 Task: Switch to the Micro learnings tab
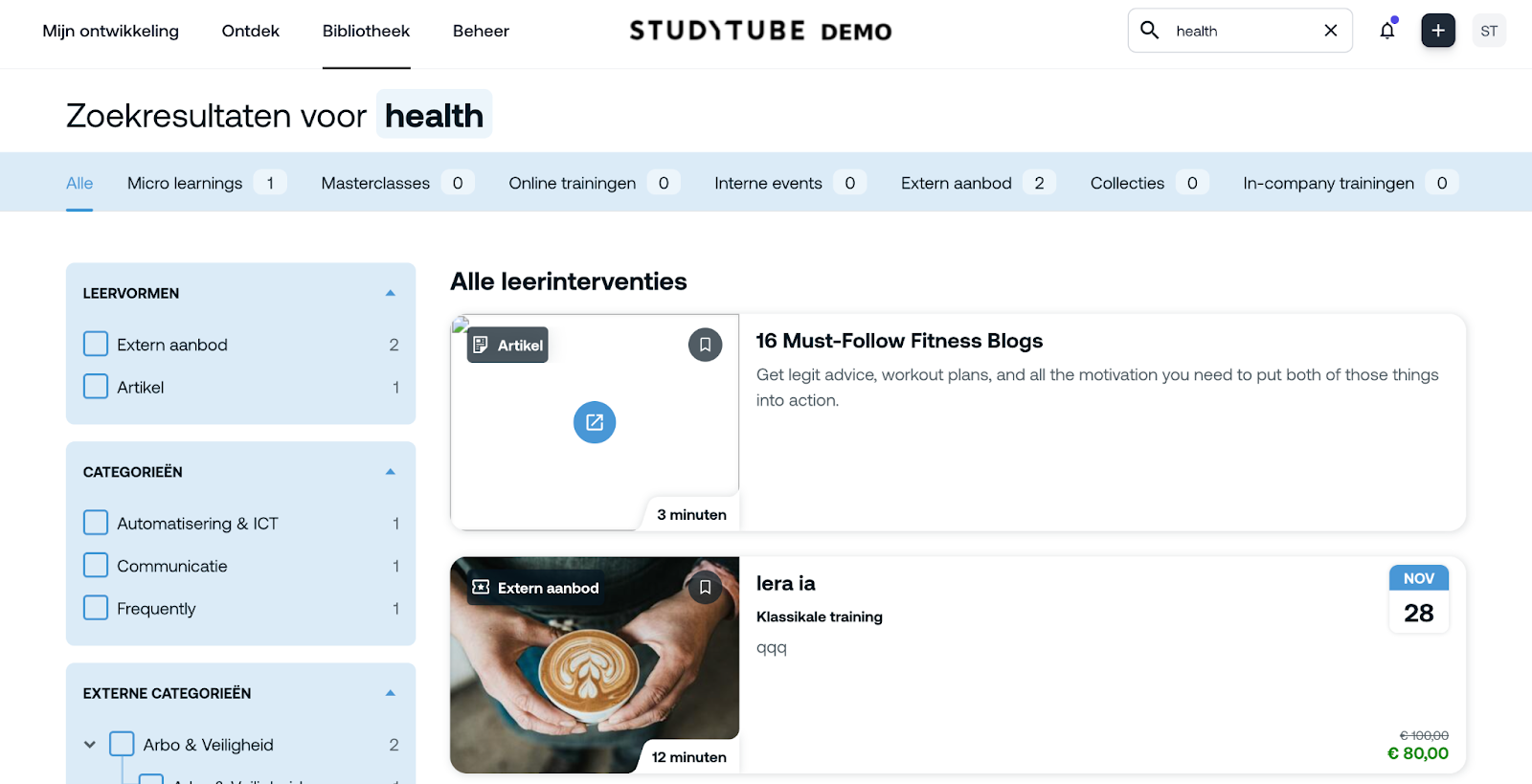185,183
